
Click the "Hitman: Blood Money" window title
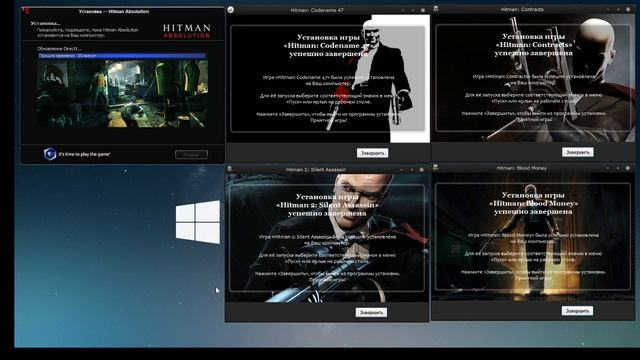coord(521,168)
